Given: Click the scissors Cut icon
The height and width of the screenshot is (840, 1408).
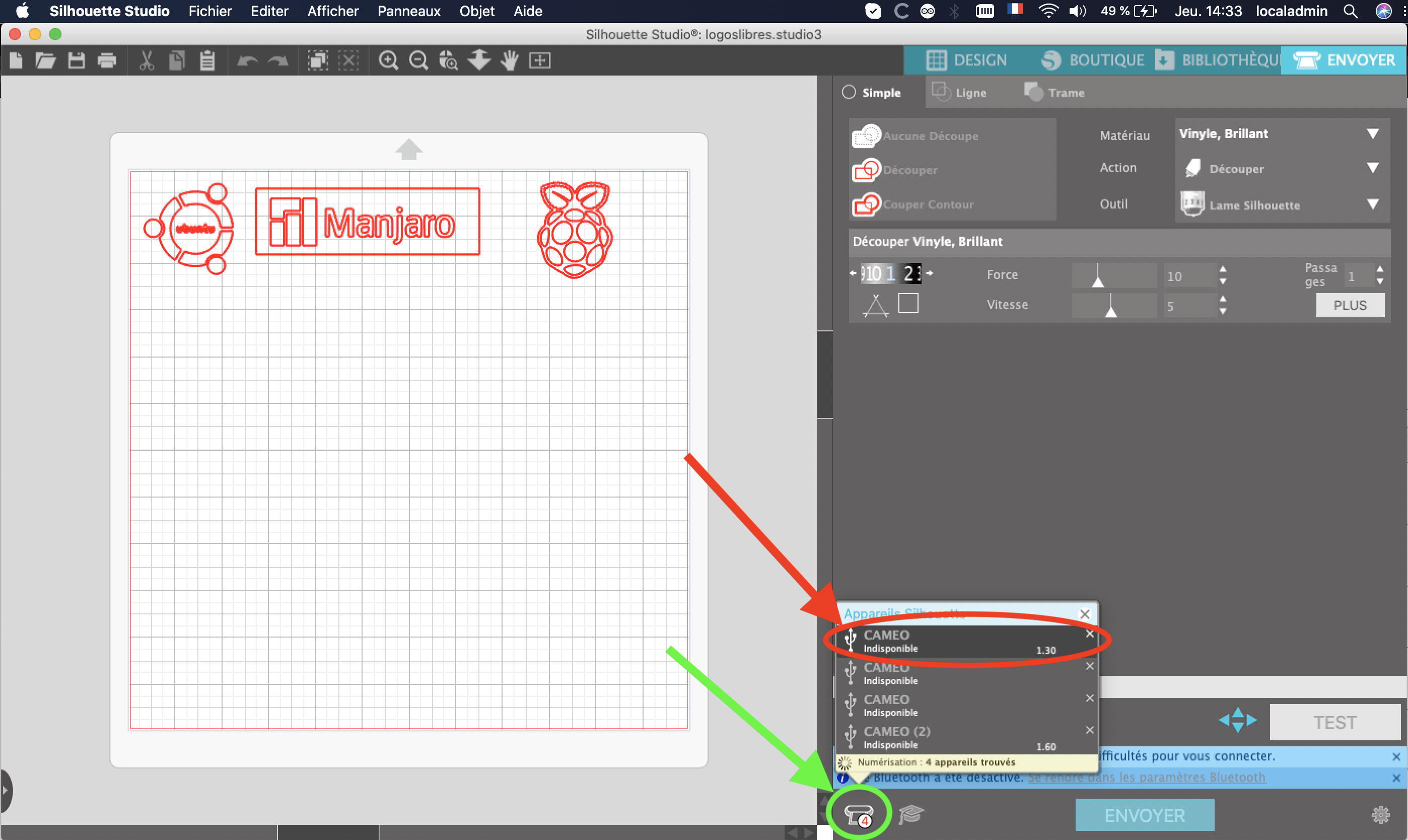Looking at the screenshot, I should point(147,60).
